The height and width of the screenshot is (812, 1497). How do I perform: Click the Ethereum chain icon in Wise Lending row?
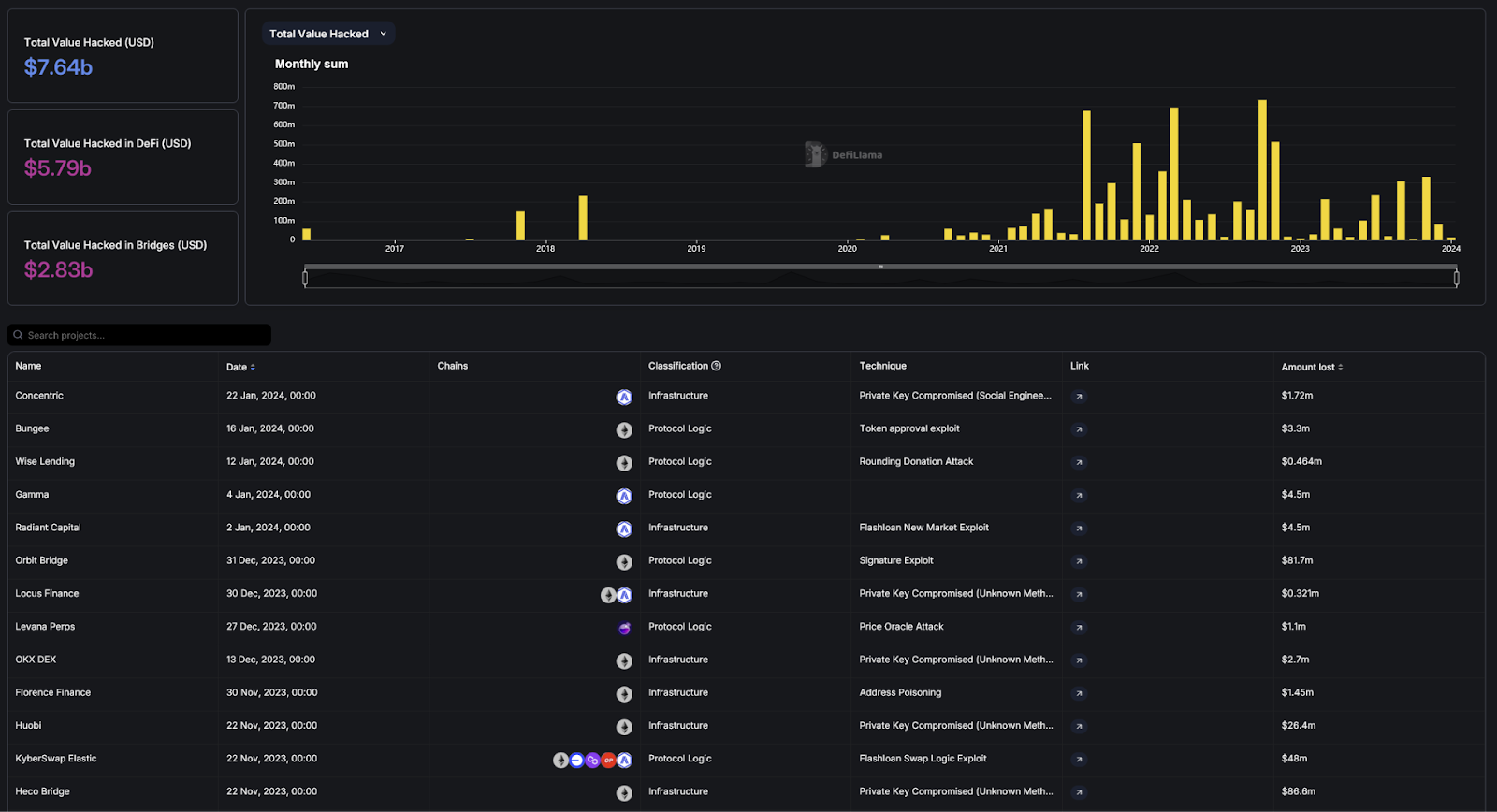tap(624, 463)
